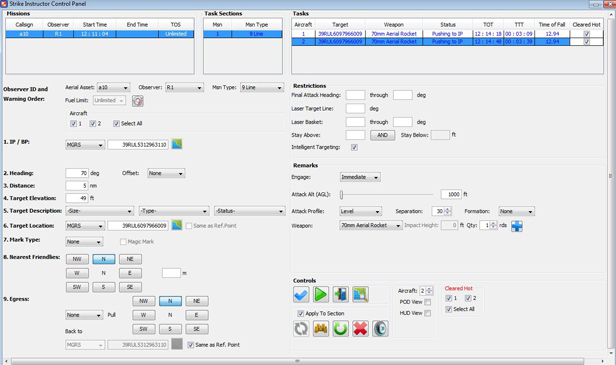Viewport: 616px width, 365px height.
Task: Toggle Aircraft 1 checkbox under Warning Order
Action: (73, 123)
